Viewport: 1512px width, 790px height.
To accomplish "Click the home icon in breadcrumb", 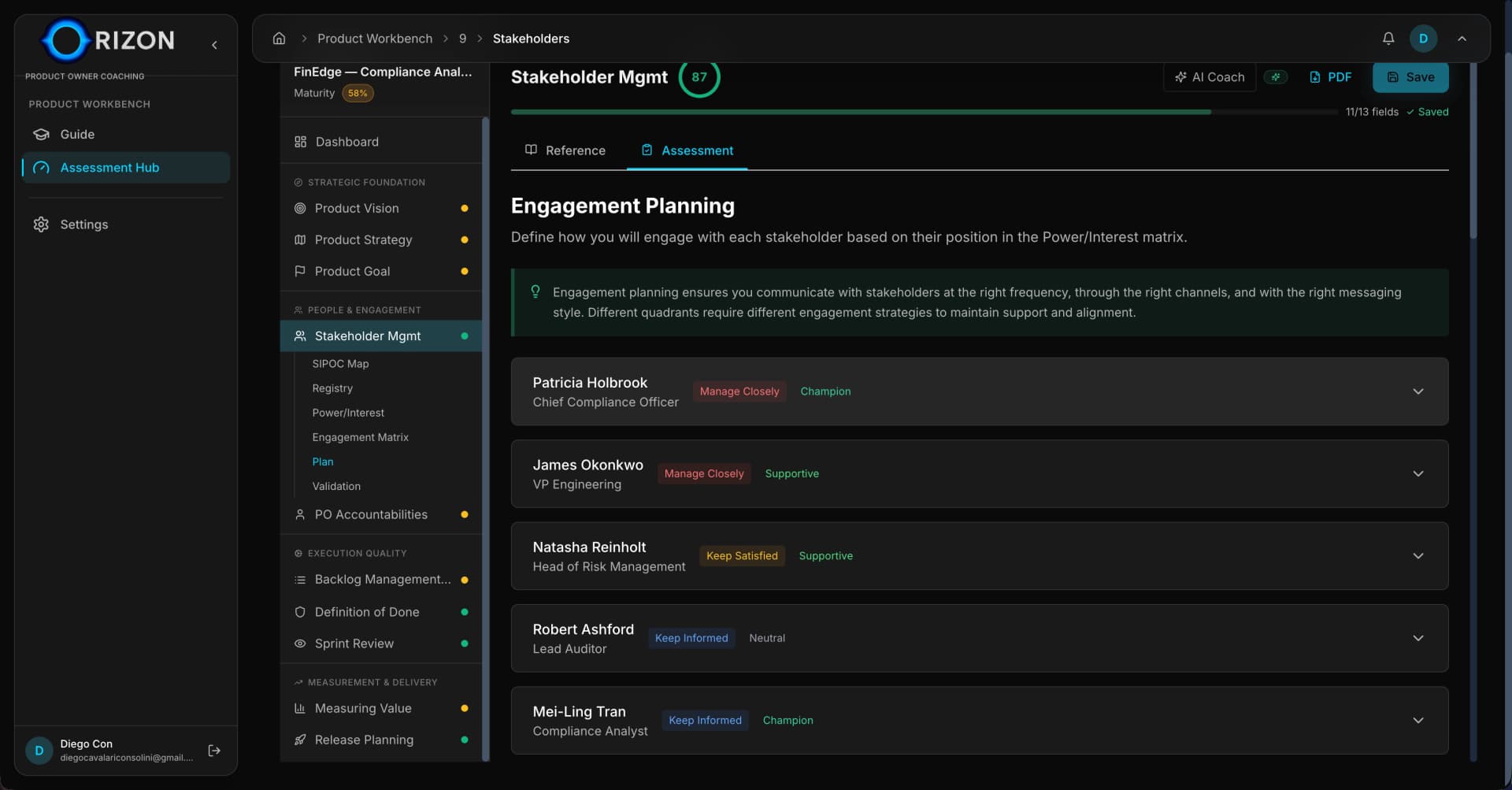I will pyautogui.click(x=279, y=39).
